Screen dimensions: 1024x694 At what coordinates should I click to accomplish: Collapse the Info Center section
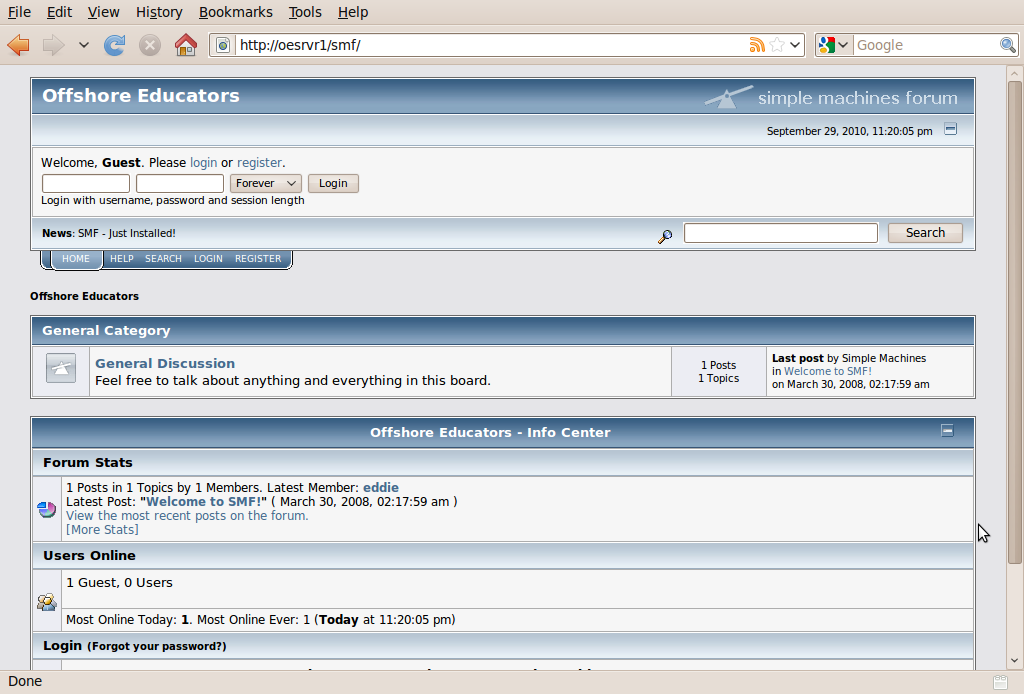(x=947, y=431)
